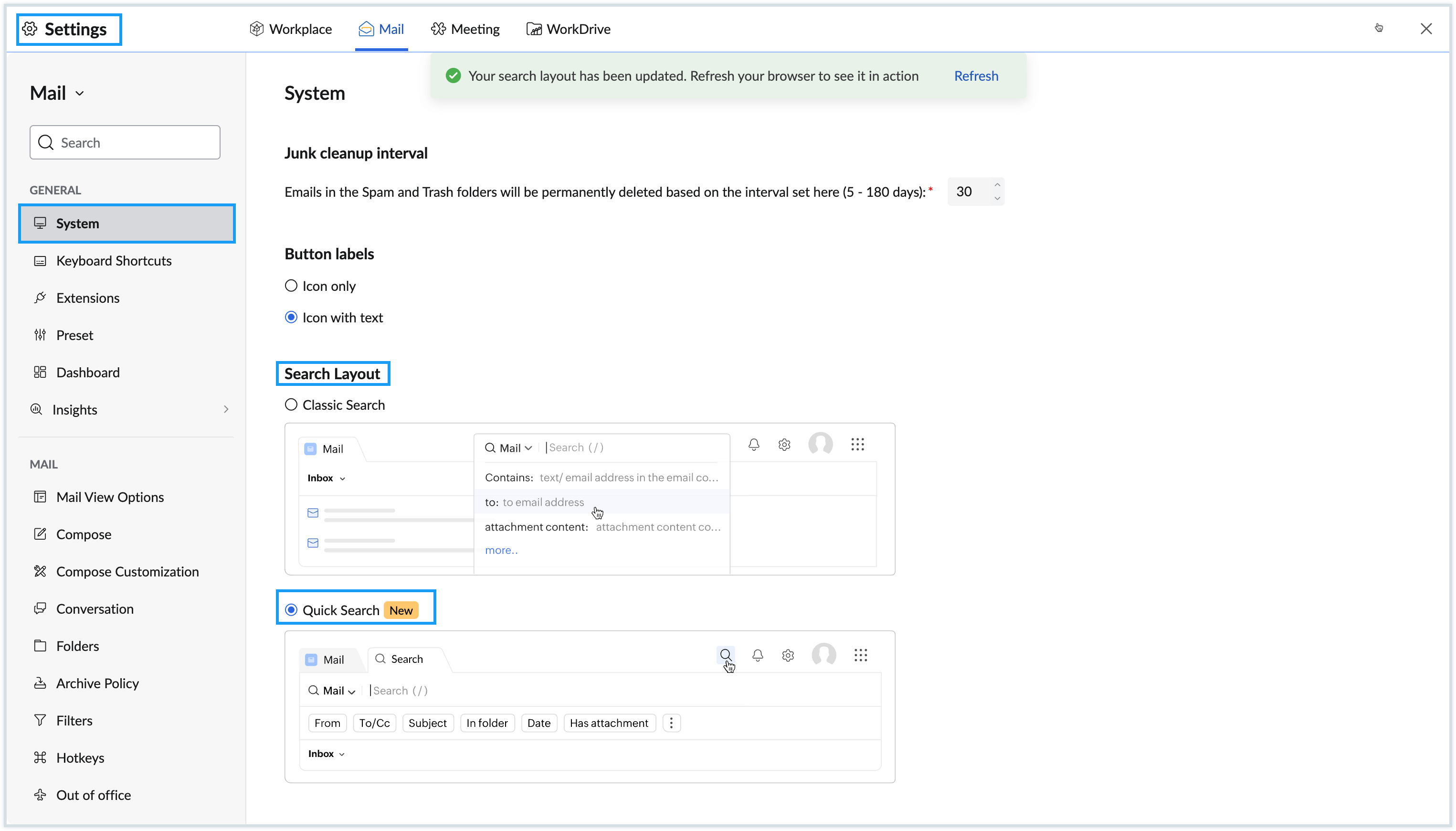Open Hotkeys command icon

point(40,757)
